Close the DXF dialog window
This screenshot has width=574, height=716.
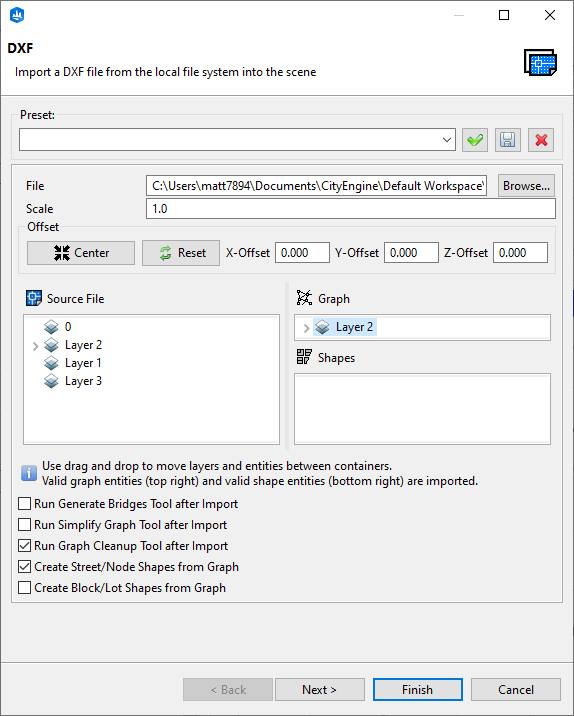(x=550, y=15)
